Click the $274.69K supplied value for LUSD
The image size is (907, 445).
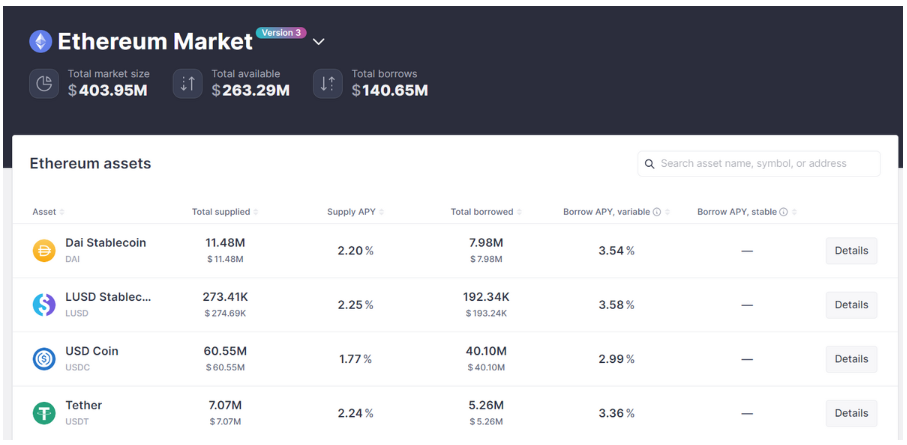(x=225, y=314)
